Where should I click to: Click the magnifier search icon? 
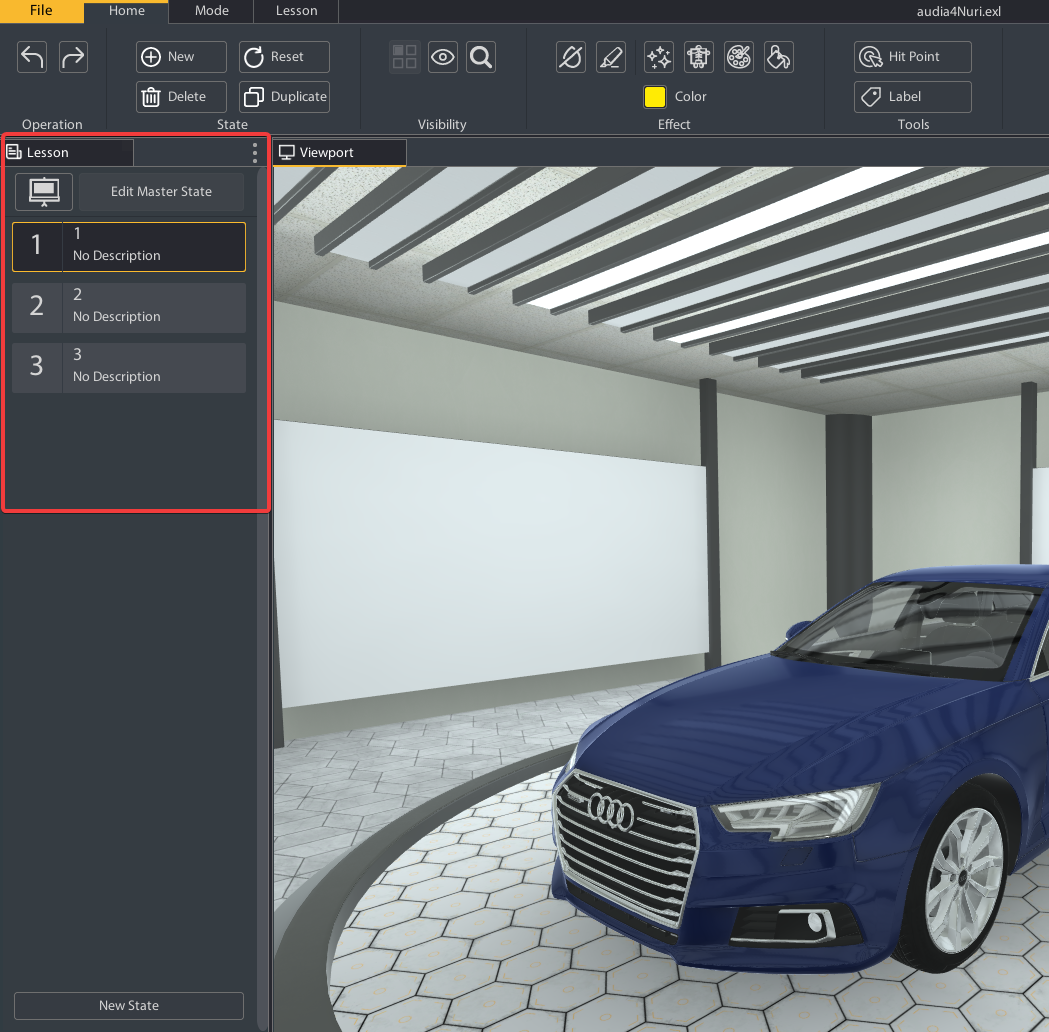pyautogui.click(x=481, y=57)
